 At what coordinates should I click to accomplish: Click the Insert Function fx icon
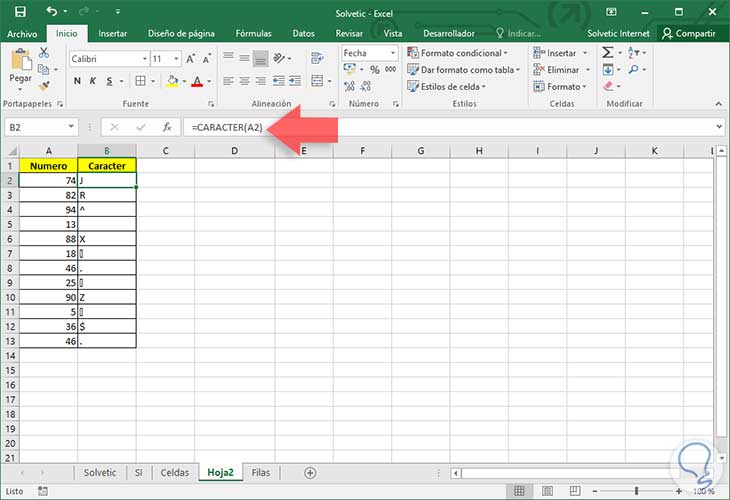click(167, 127)
